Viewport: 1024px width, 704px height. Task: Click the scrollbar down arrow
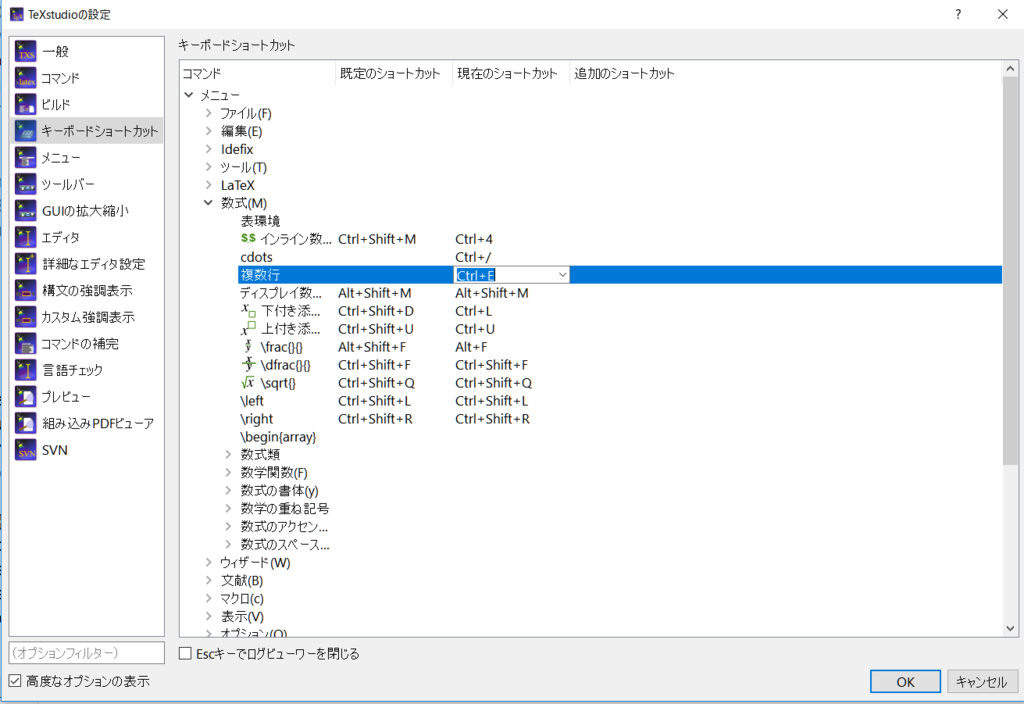1010,628
